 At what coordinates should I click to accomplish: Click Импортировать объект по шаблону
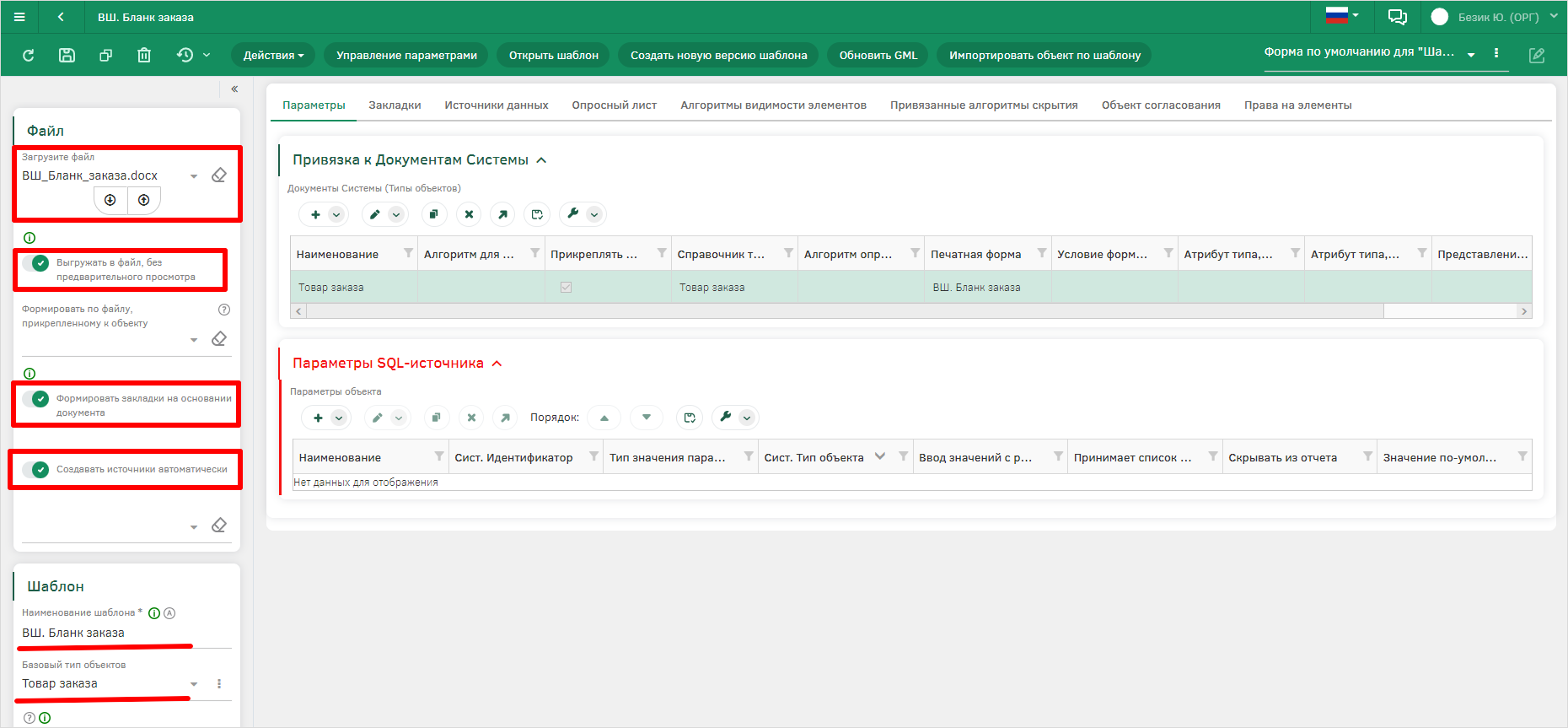tap(1044, 55)
